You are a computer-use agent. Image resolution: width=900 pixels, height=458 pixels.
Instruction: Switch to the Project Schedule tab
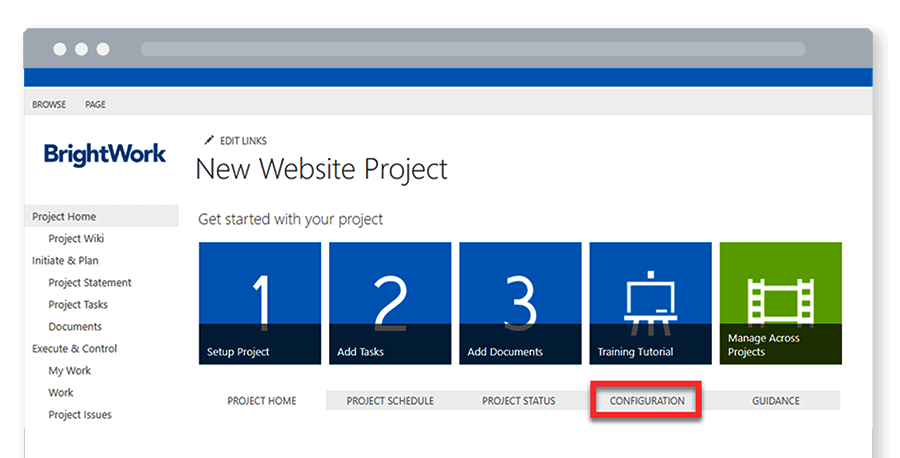pos(390,401)
